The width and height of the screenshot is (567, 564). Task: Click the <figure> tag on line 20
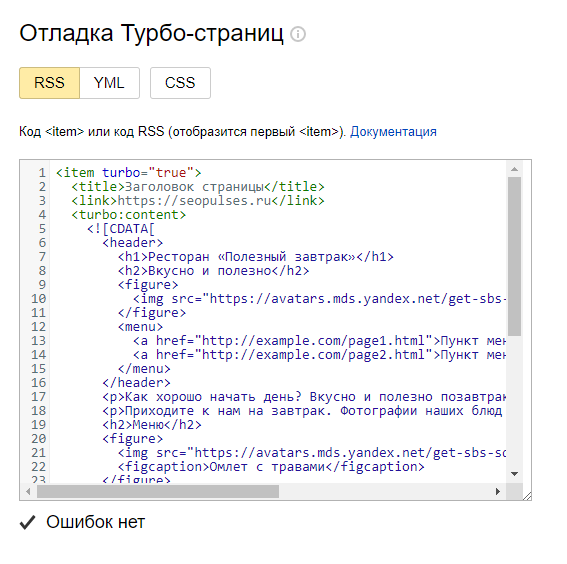[133, 439]
